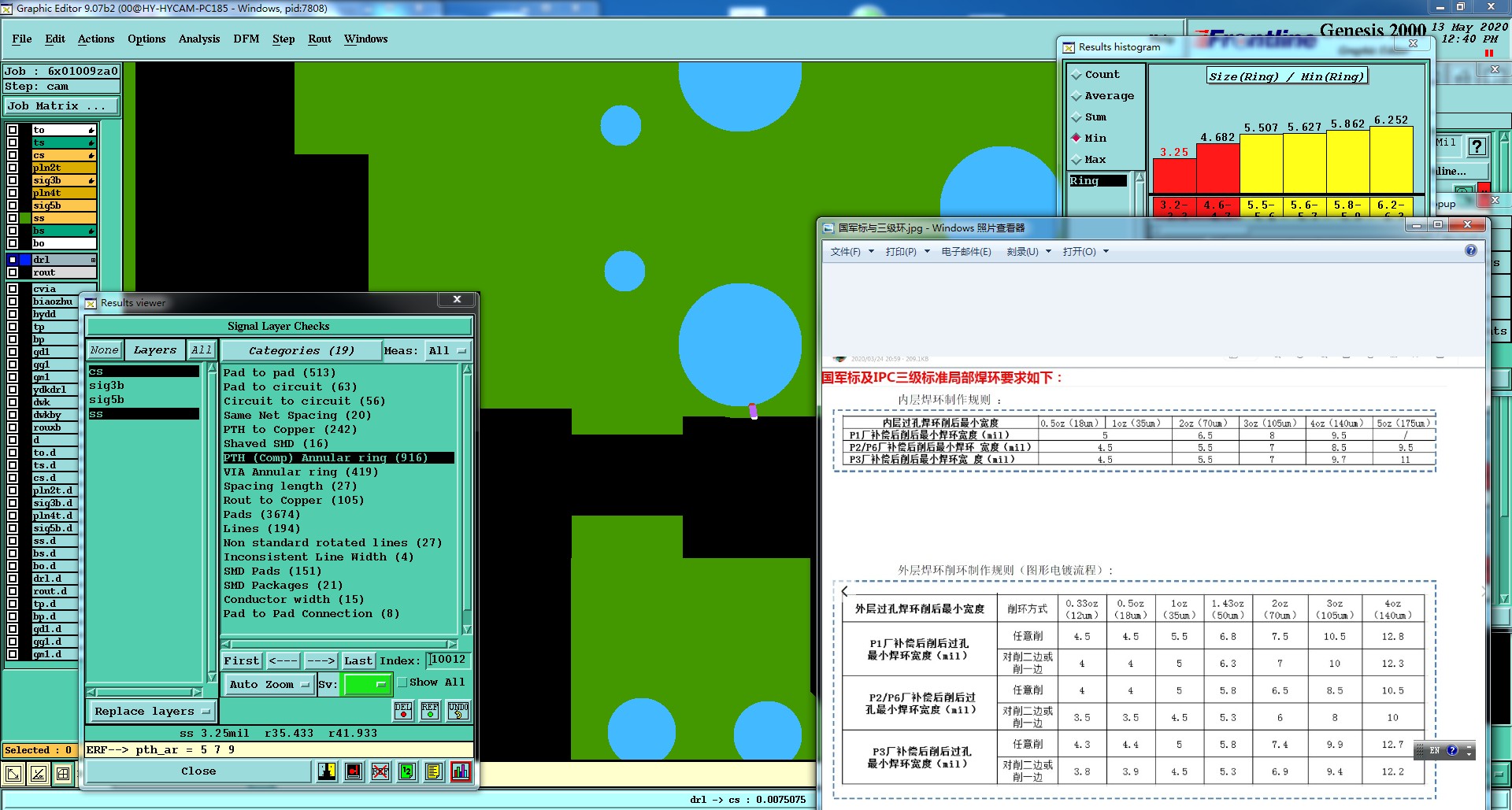Viewport: 1512px width, 810px height.
Task: Click the First result button
Action: [x=241, y=660]
